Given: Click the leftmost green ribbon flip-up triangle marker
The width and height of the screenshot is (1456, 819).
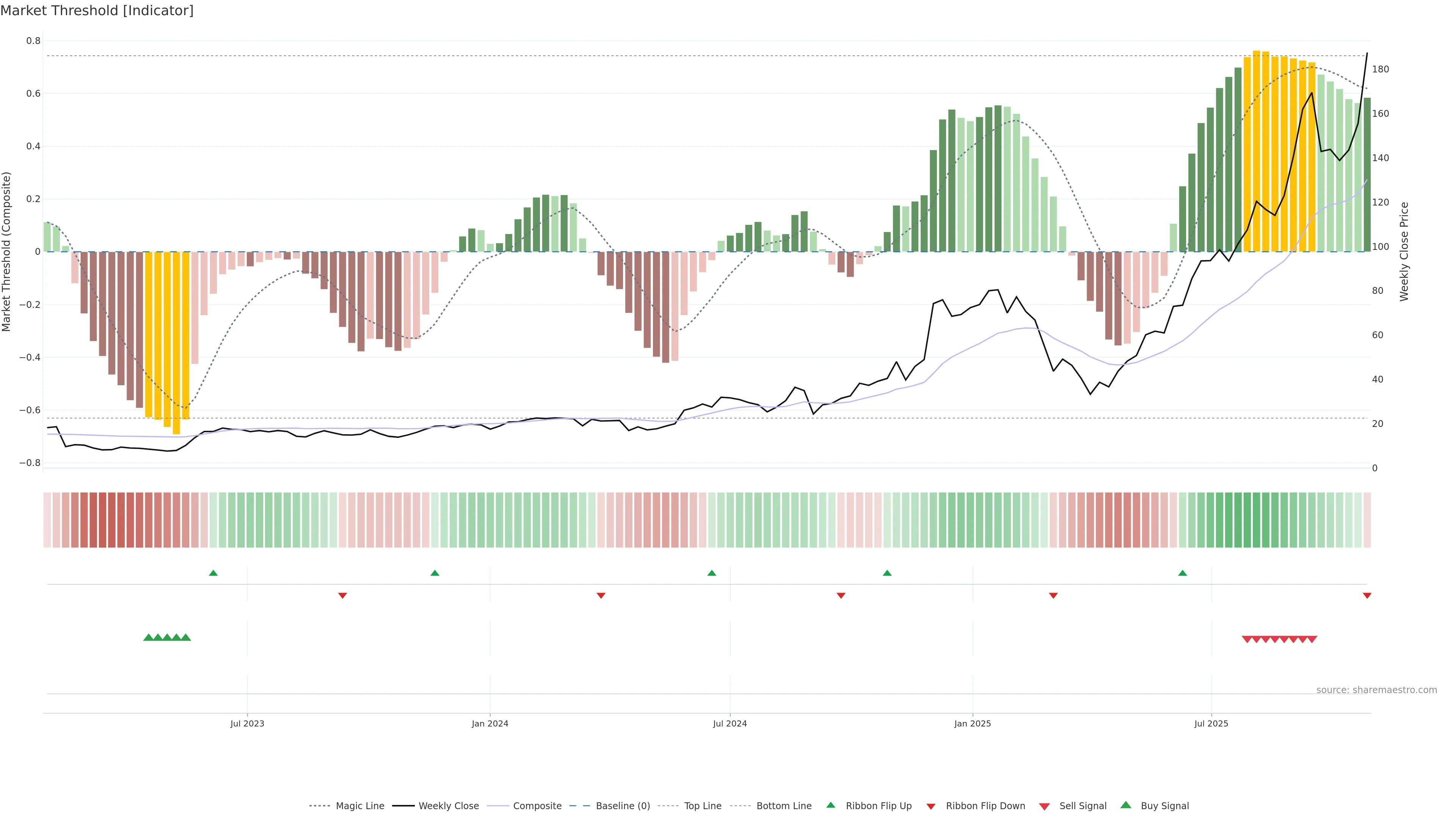Looking at the screenshot, I should coord(213,573).
